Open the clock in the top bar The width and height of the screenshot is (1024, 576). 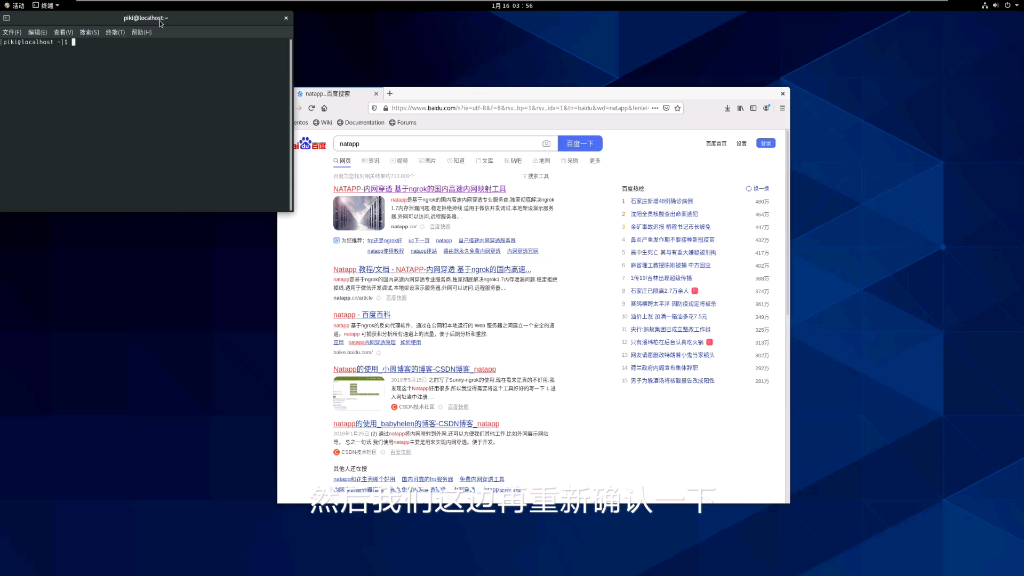point(512,5)
